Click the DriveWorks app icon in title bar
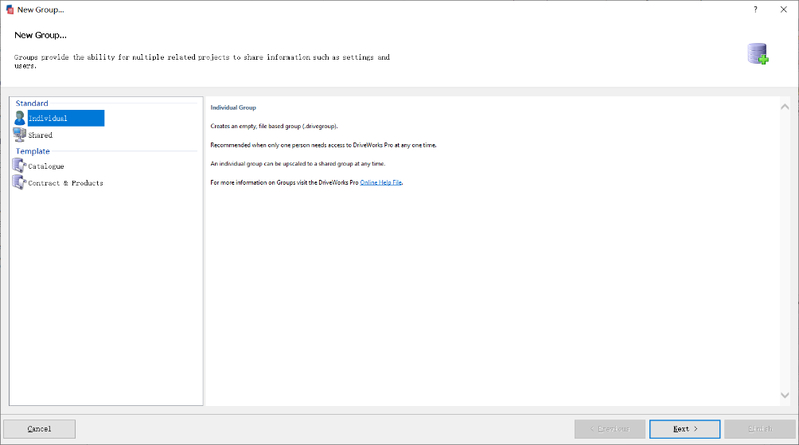Screen dimensions: 799x445 (10, 10)
